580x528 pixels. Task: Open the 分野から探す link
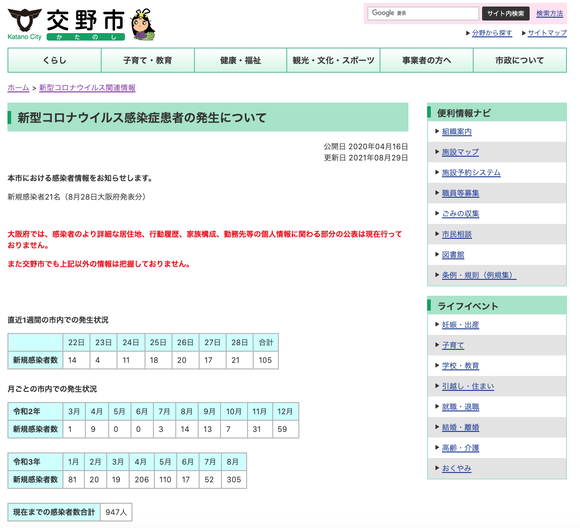[x=492, y=33]
